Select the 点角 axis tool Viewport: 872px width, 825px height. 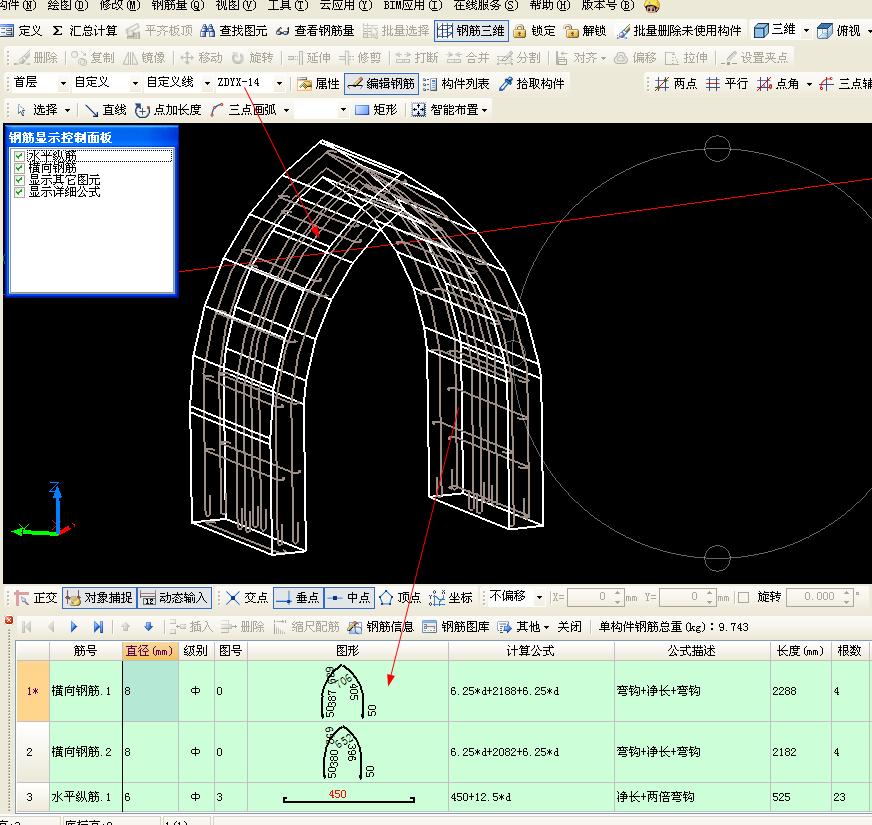tap(778, 83)
